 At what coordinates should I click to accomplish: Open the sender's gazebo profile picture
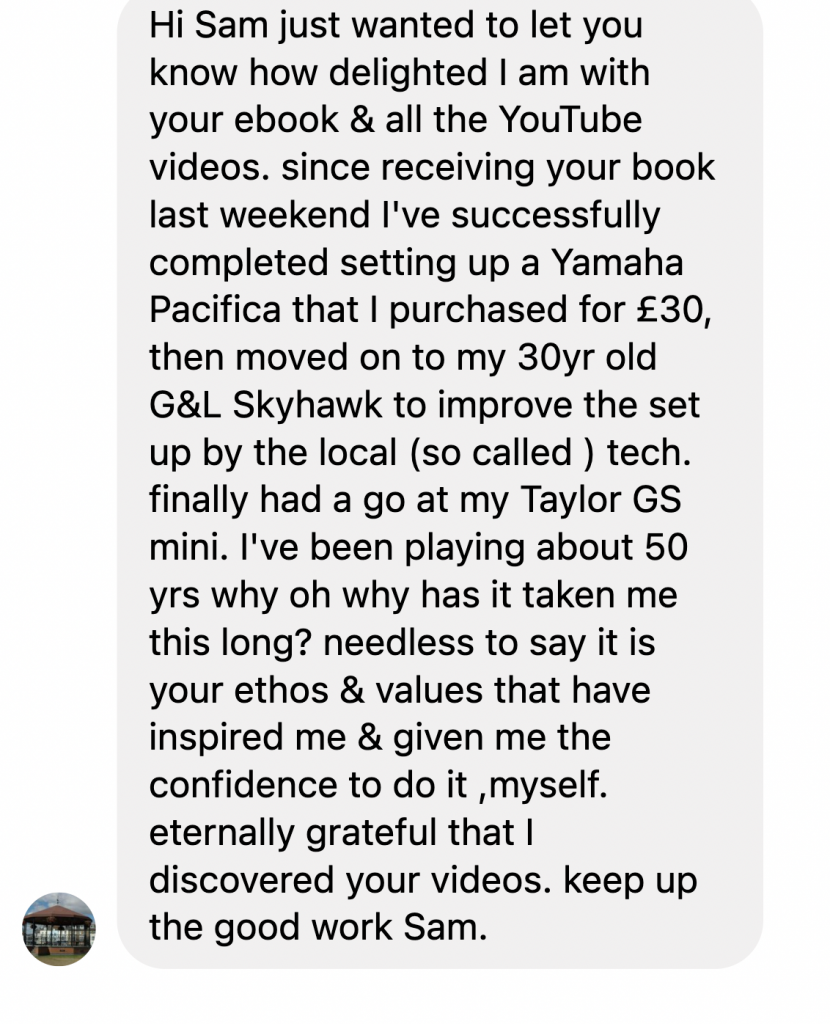[59, 929]
